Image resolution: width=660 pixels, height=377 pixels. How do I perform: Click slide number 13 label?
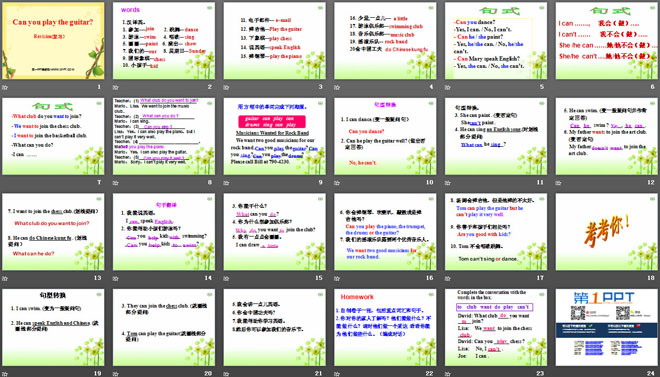[x=97, y=278]
